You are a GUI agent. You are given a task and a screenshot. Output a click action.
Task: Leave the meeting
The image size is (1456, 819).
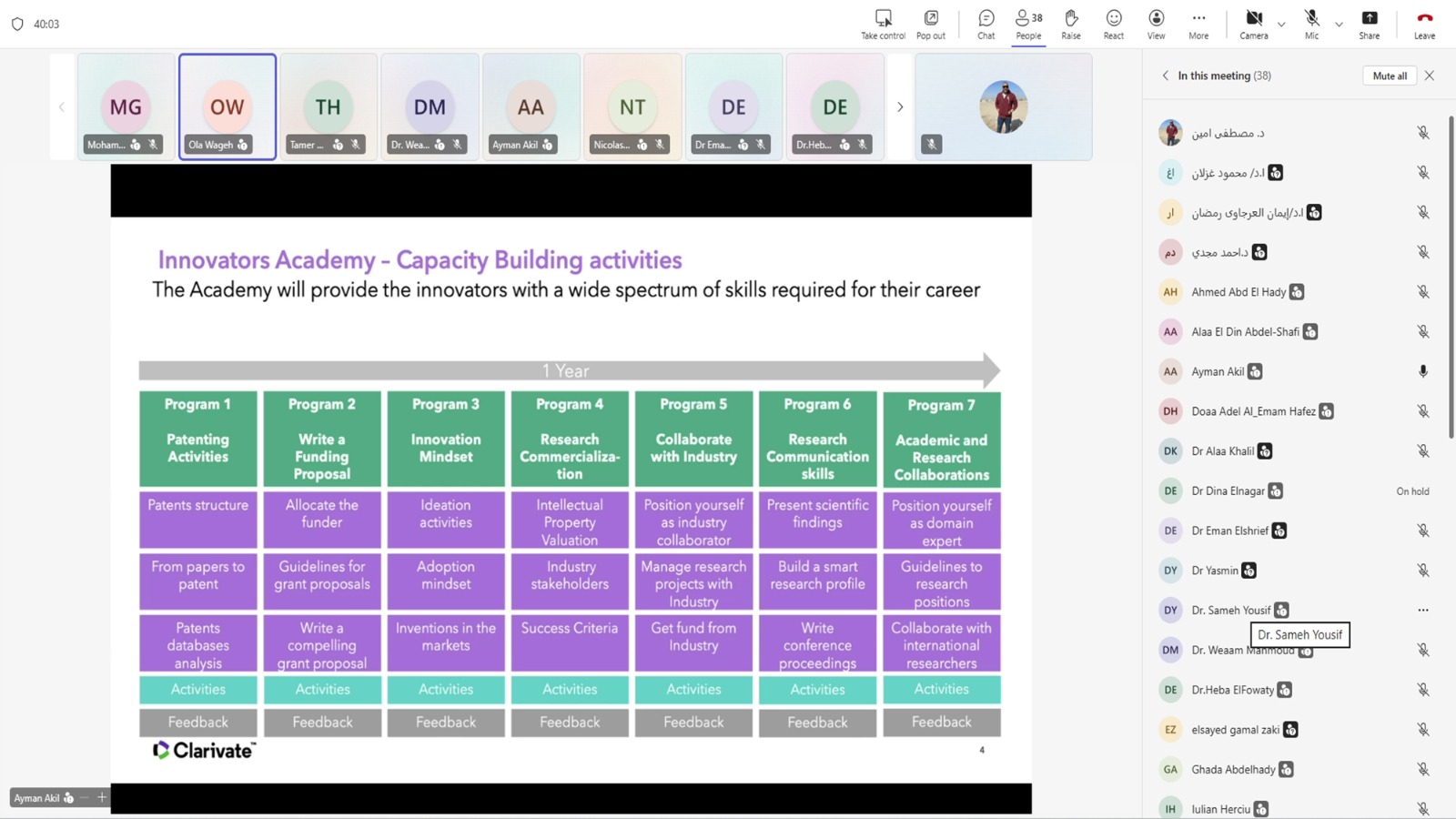coord(1424,24)
